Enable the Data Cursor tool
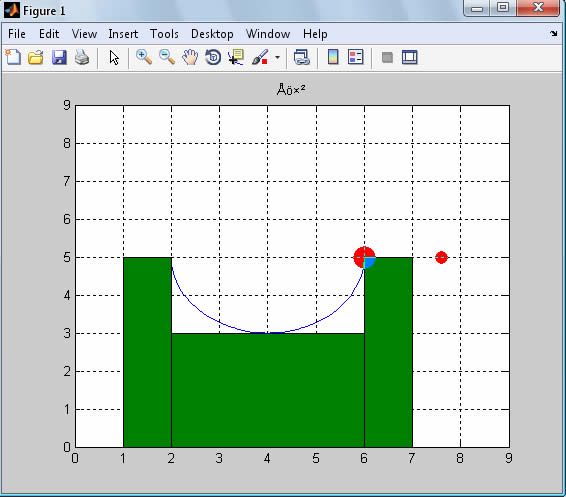This screenshot has width=566, height=497. pos(236,57)
